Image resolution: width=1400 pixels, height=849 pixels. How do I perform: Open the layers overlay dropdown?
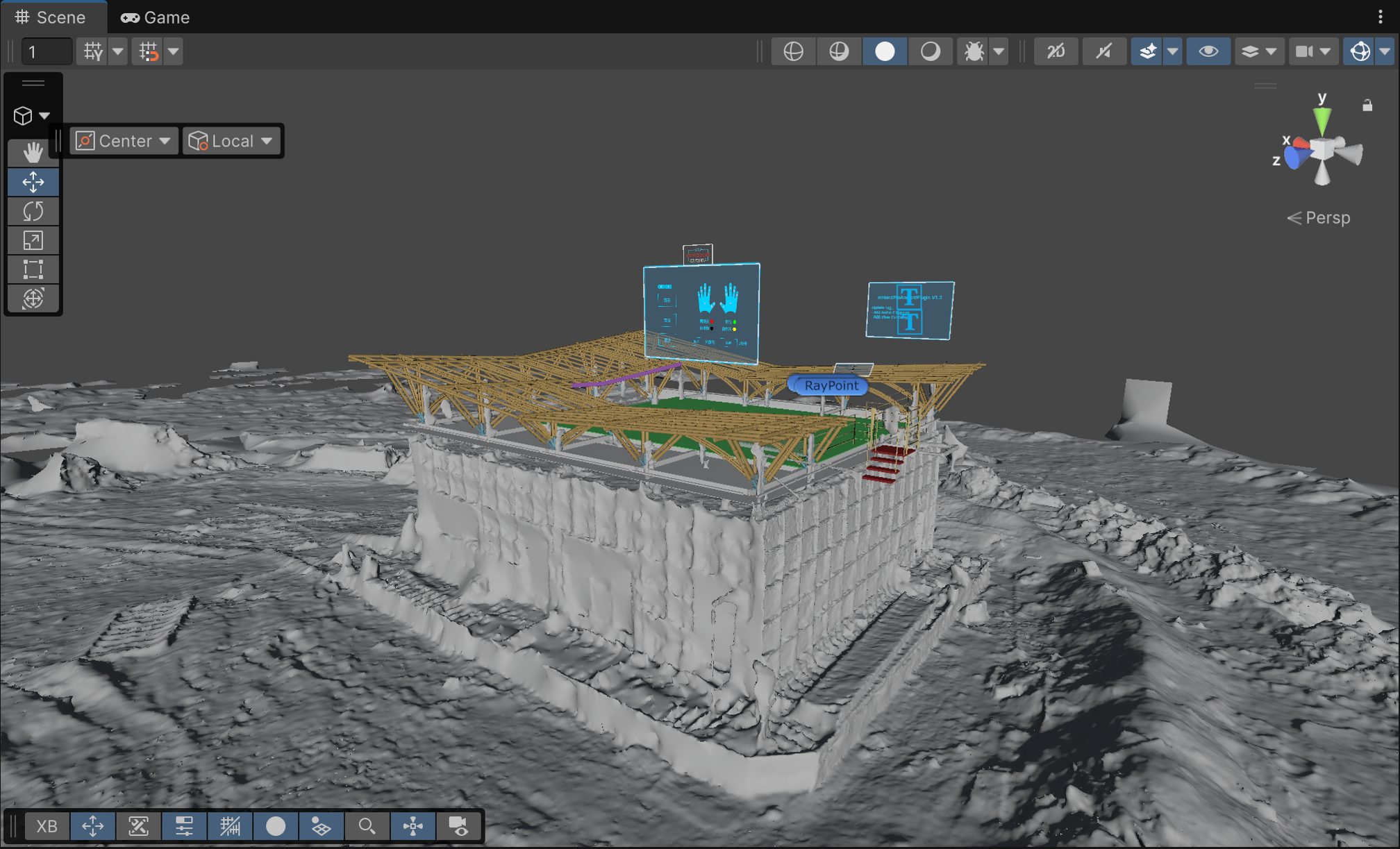1259,51
